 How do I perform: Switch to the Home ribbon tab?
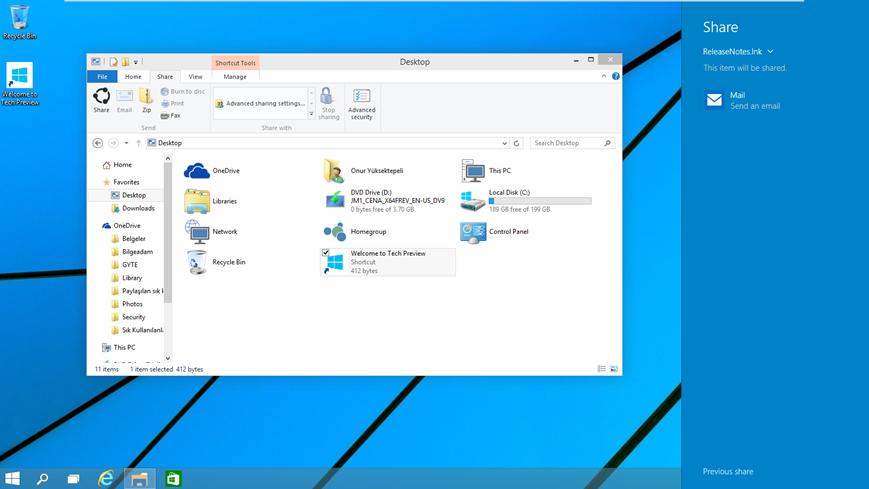click(x=133, y=77)
